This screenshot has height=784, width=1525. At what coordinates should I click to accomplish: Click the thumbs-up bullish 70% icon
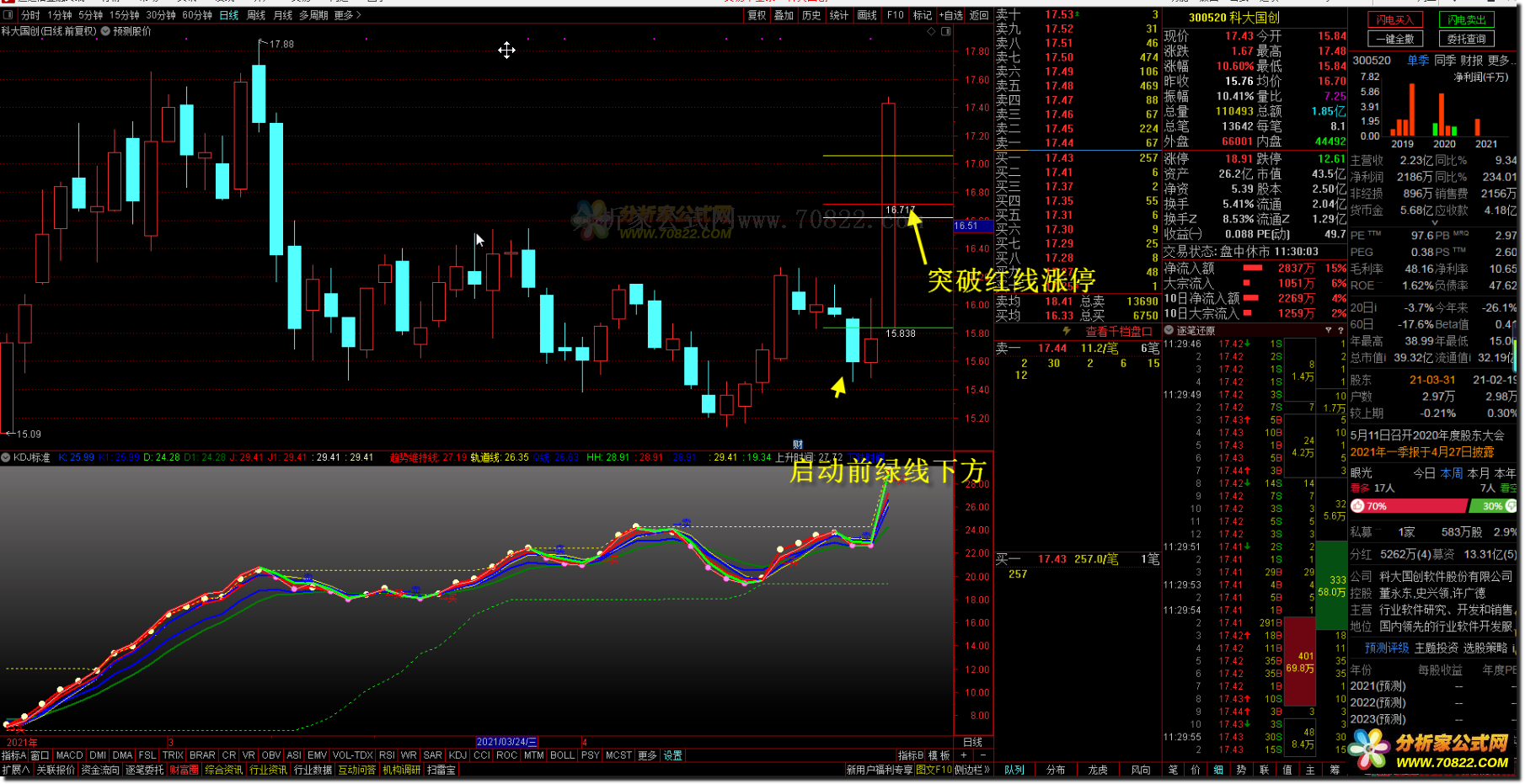[1358, 506]
